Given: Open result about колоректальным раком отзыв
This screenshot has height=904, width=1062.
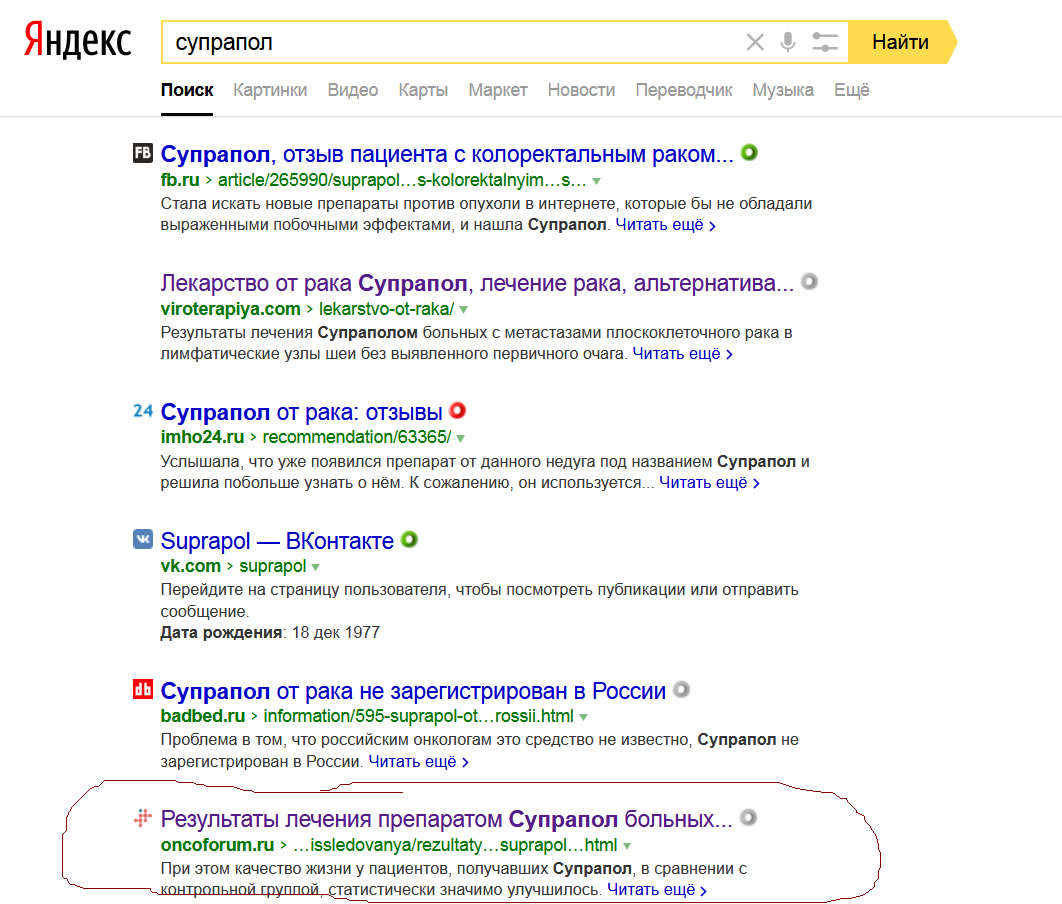Looking at the screenshot, I should tap(447, 154).
